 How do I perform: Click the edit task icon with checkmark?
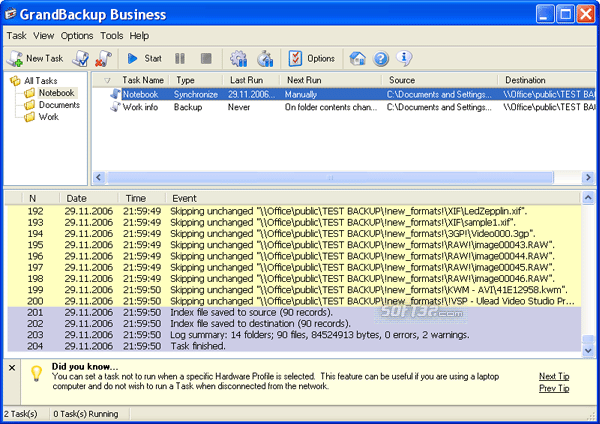81,59
